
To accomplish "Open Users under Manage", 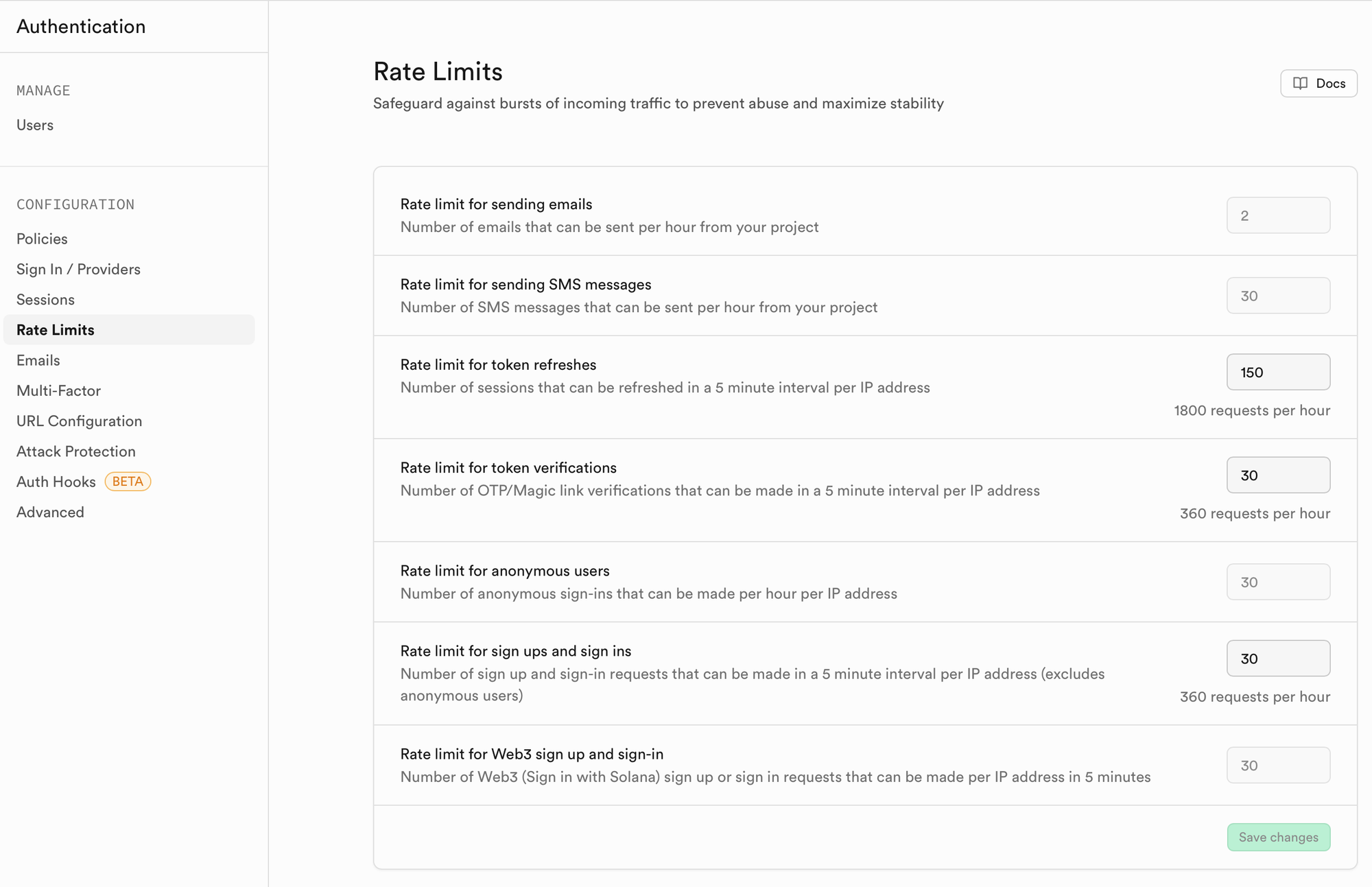I will pyautogui.click(x=35, y=125).
